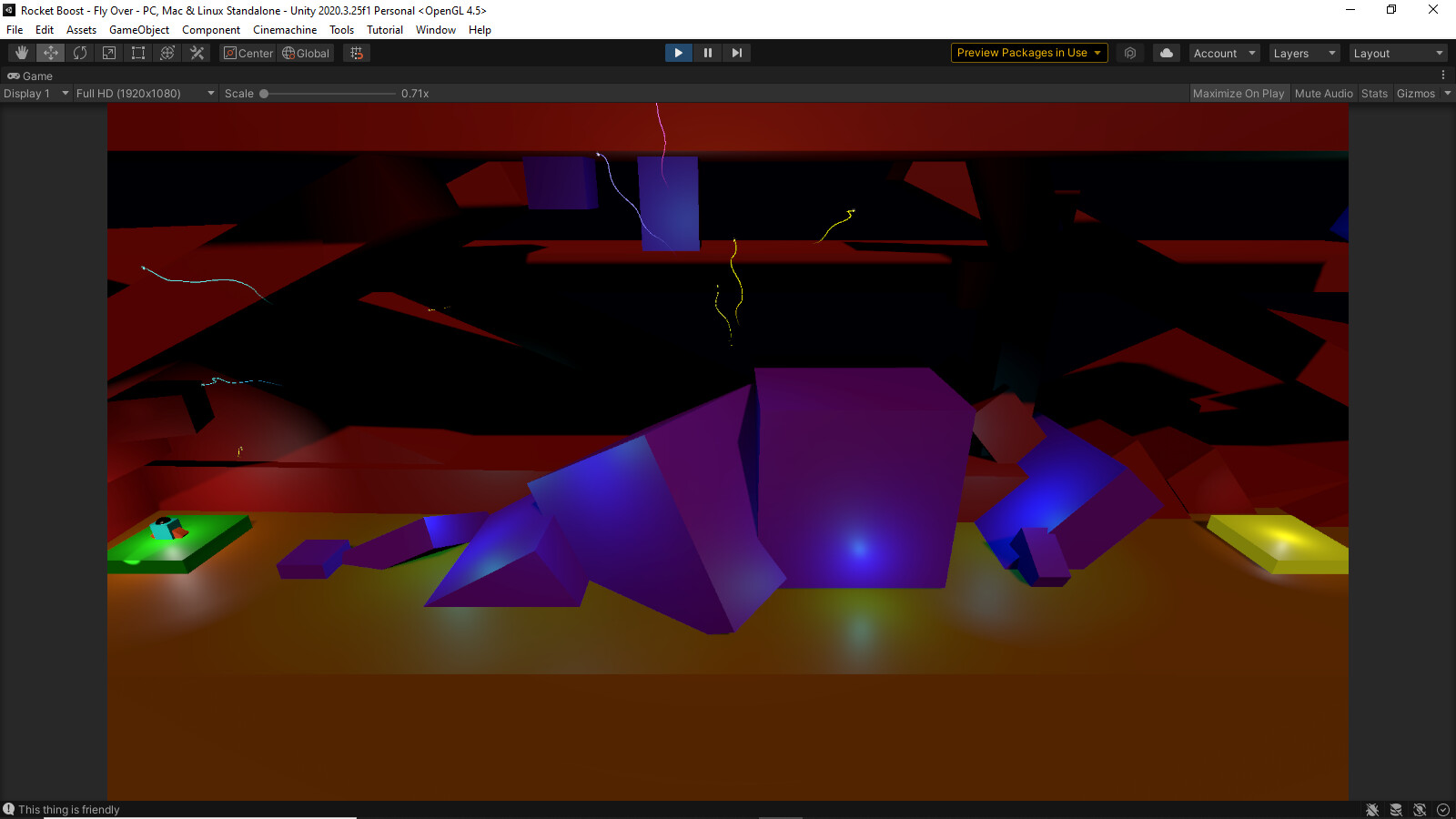1456x819 pixels.
Task: Toggle the Stats overlay
Action: 1374,94
